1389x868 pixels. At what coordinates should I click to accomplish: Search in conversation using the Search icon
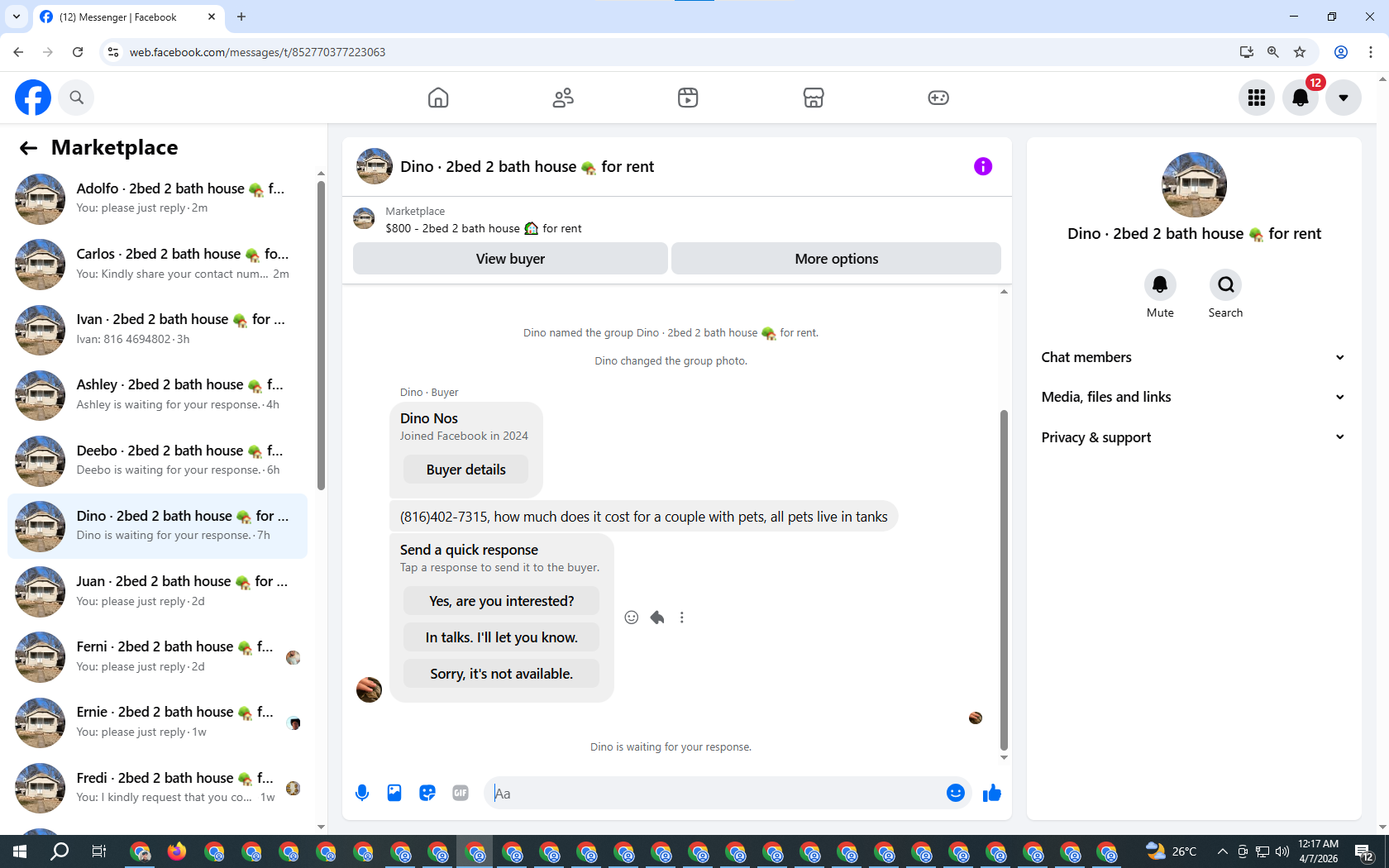(1225, 284)
